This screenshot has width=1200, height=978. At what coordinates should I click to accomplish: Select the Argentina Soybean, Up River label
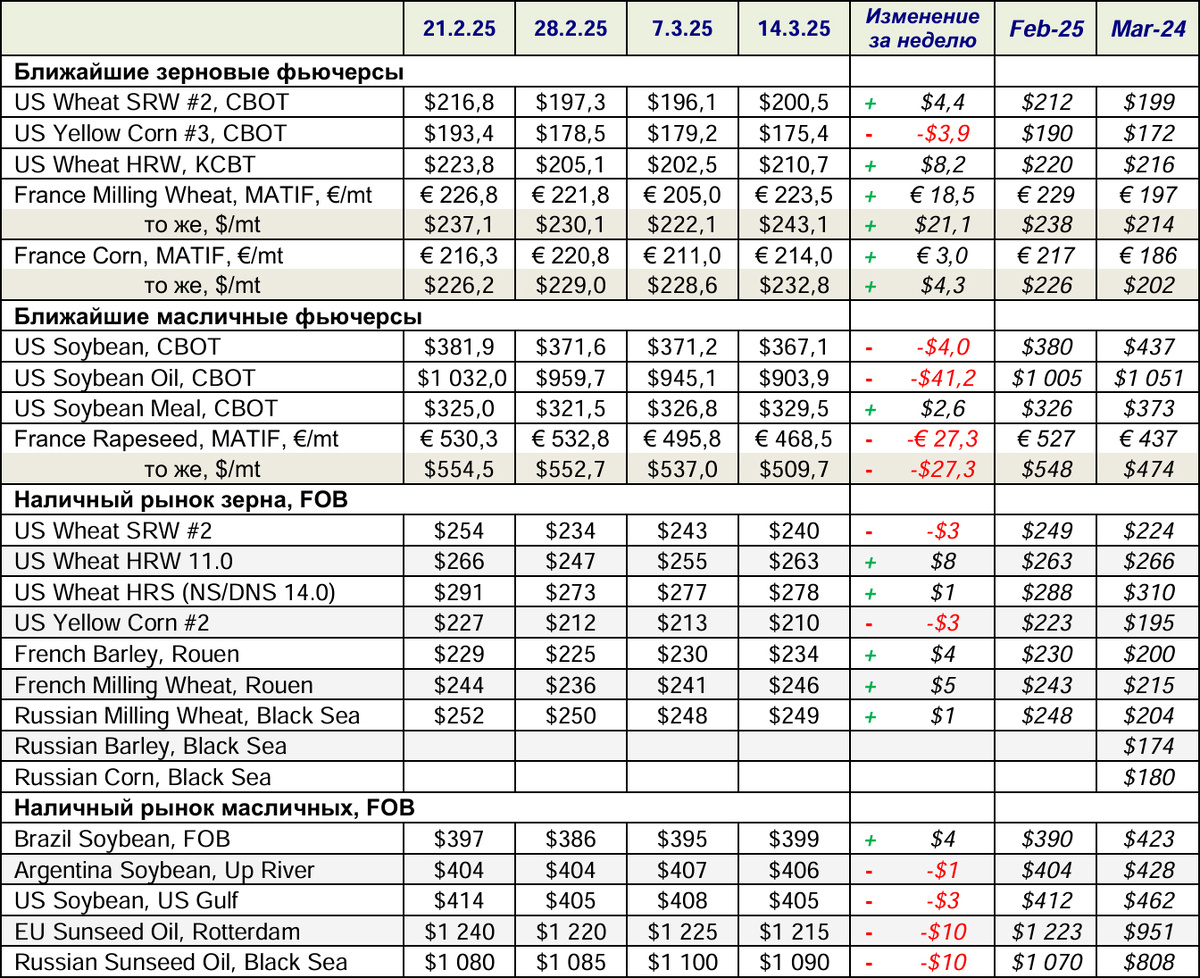[164, 870]
